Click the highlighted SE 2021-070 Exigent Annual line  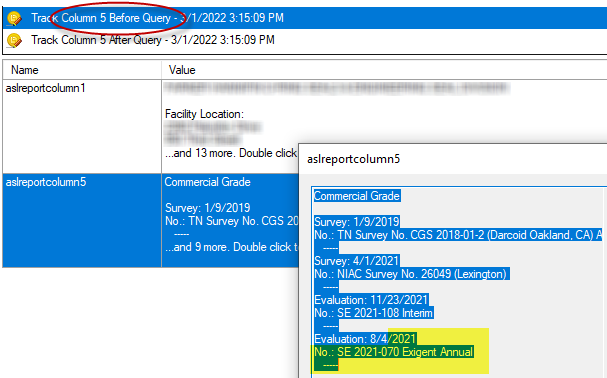click(393, 352)
